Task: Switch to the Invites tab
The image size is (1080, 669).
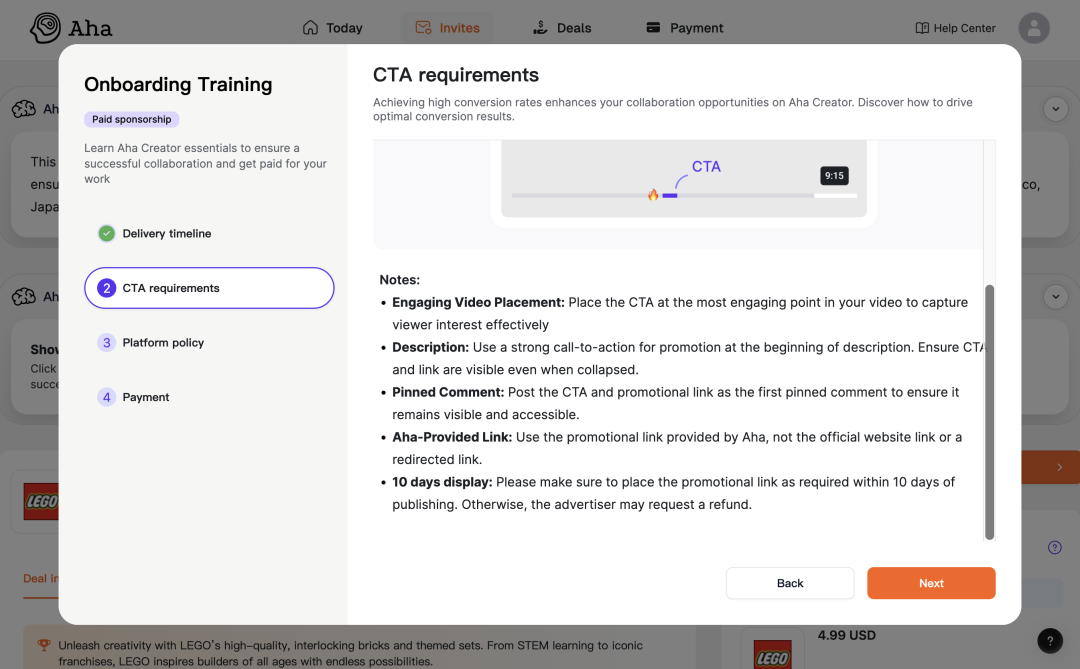Action: [x=447, y=28]
